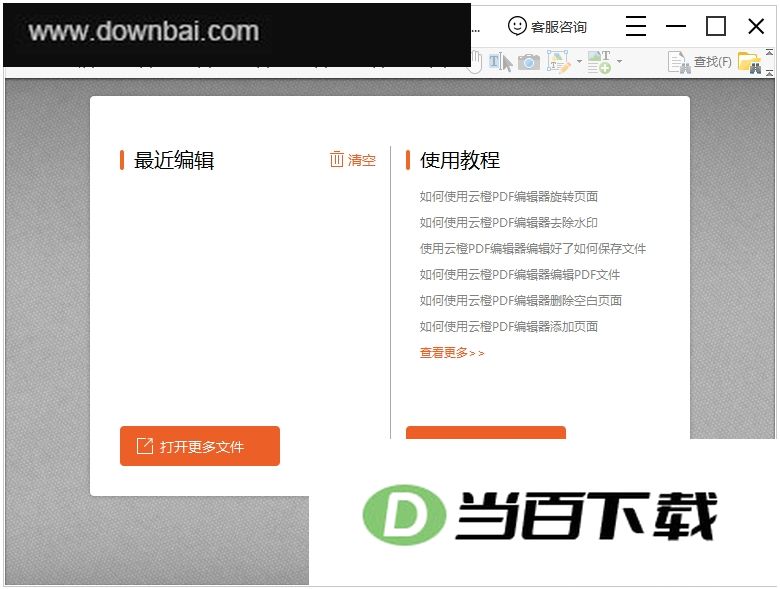Select the edit content tool
This screenshot has width=780, height=589.
click(558, 62)
